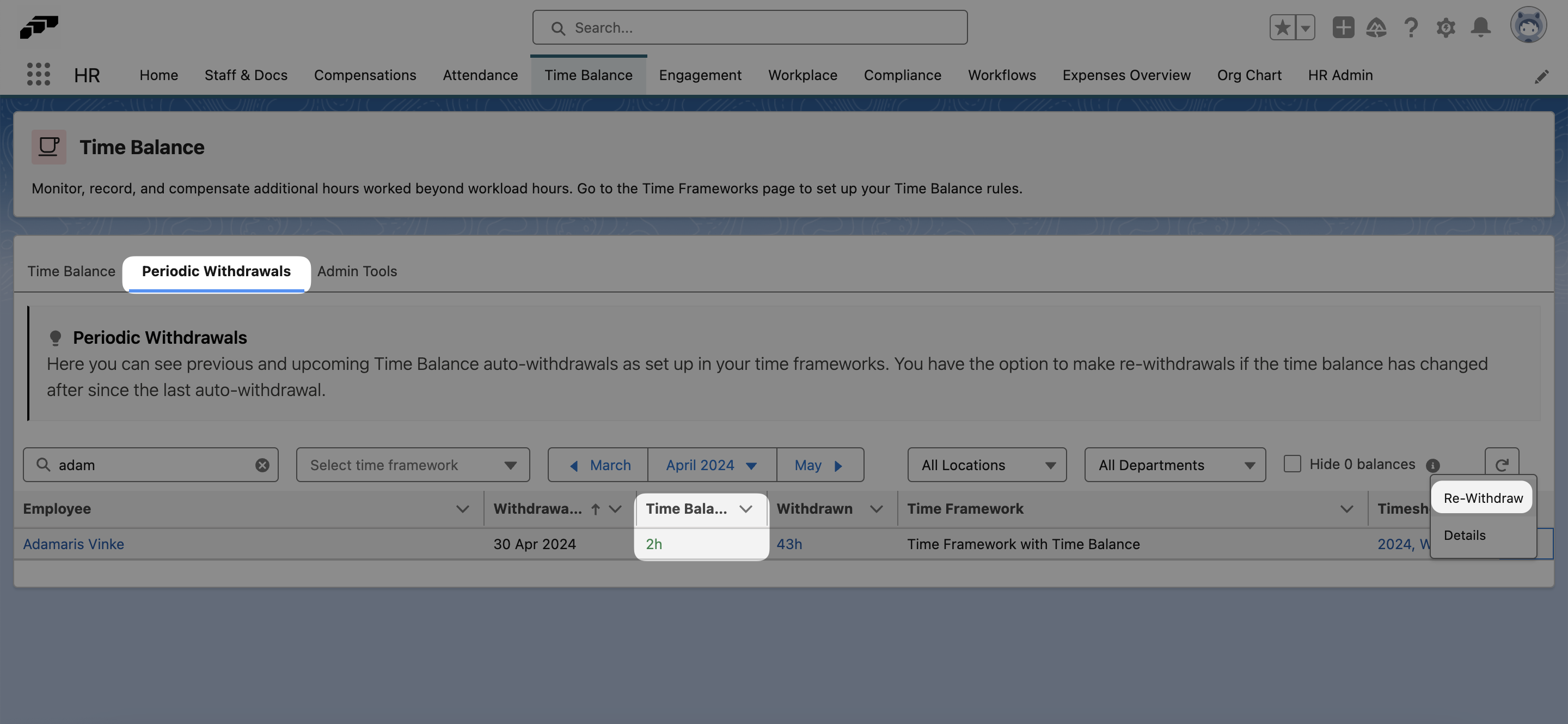Switch to the Admin Tools tab
This screenshot has height=724, width=1568.
(x=357, y=271)
